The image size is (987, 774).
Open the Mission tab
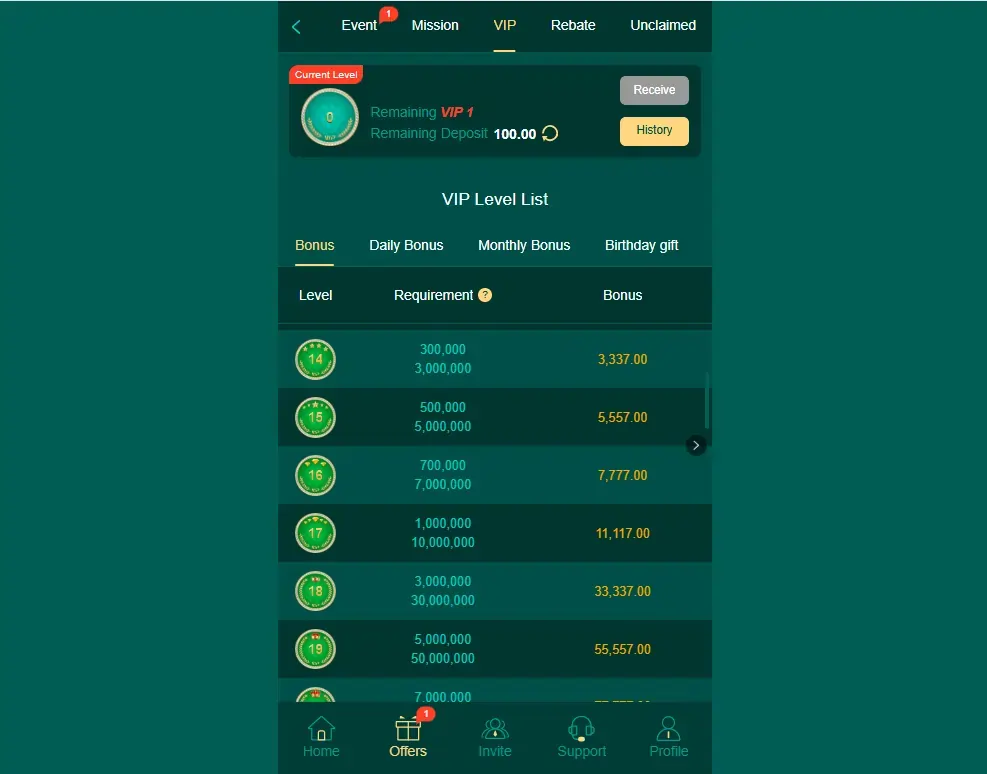435,25
